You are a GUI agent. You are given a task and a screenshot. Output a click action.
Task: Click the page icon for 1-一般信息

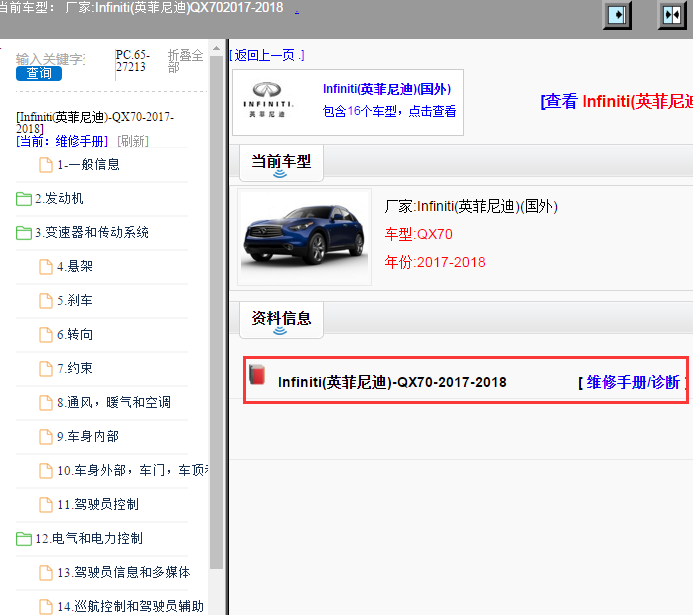coord(46,165)
